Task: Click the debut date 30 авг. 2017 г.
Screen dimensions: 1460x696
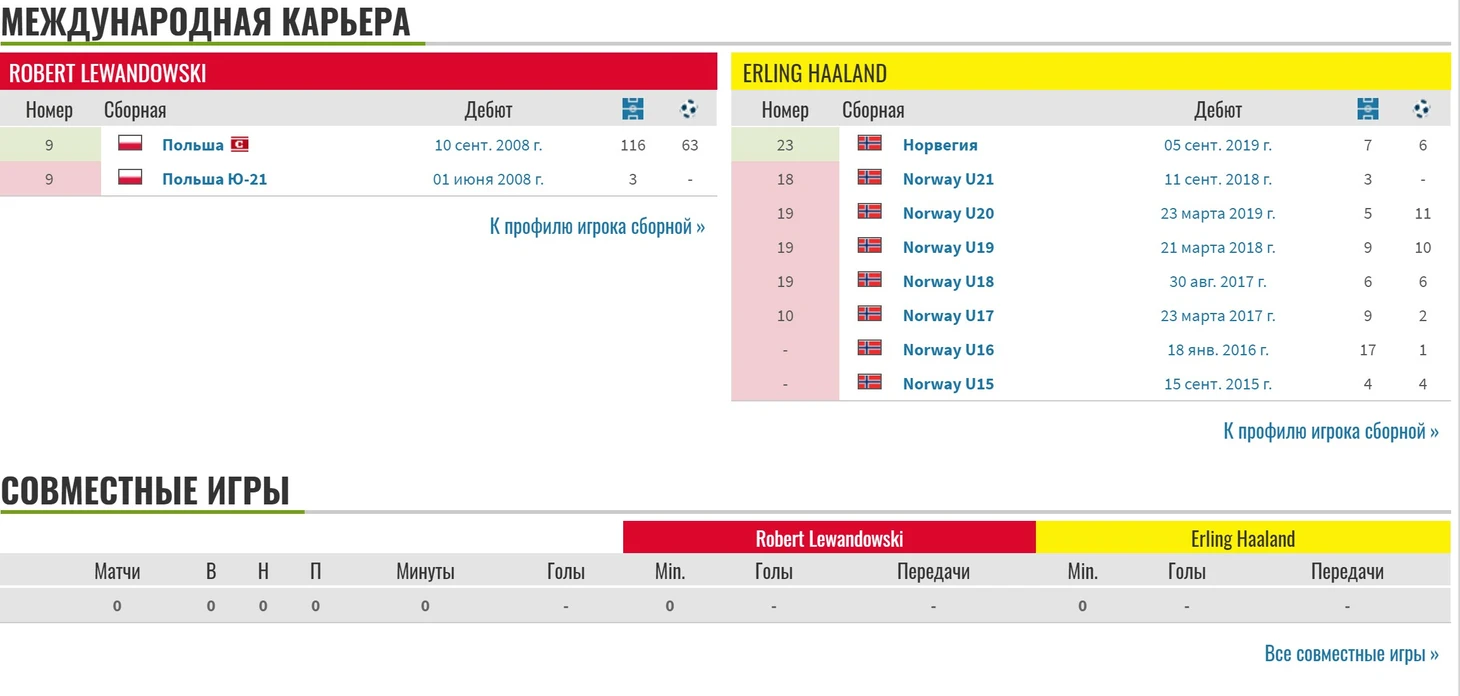Action: point(1218,281)
